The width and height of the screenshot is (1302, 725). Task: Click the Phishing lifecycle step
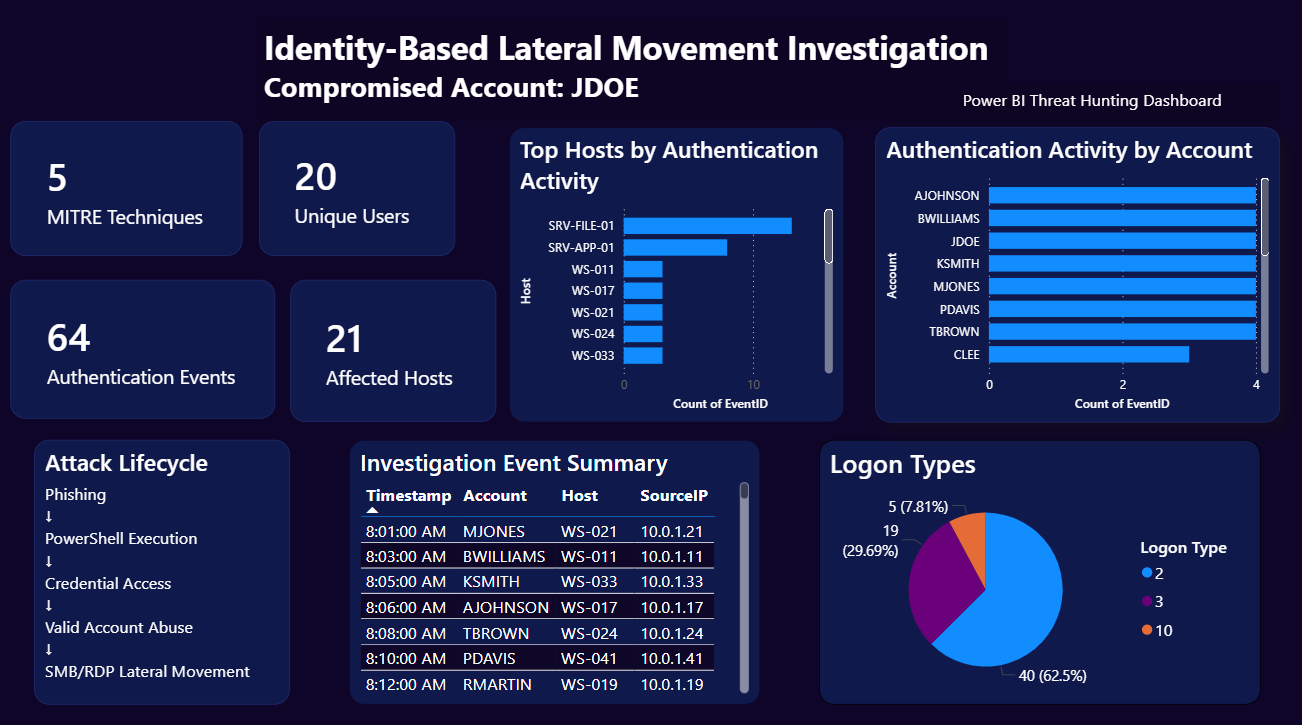point(75,495)
